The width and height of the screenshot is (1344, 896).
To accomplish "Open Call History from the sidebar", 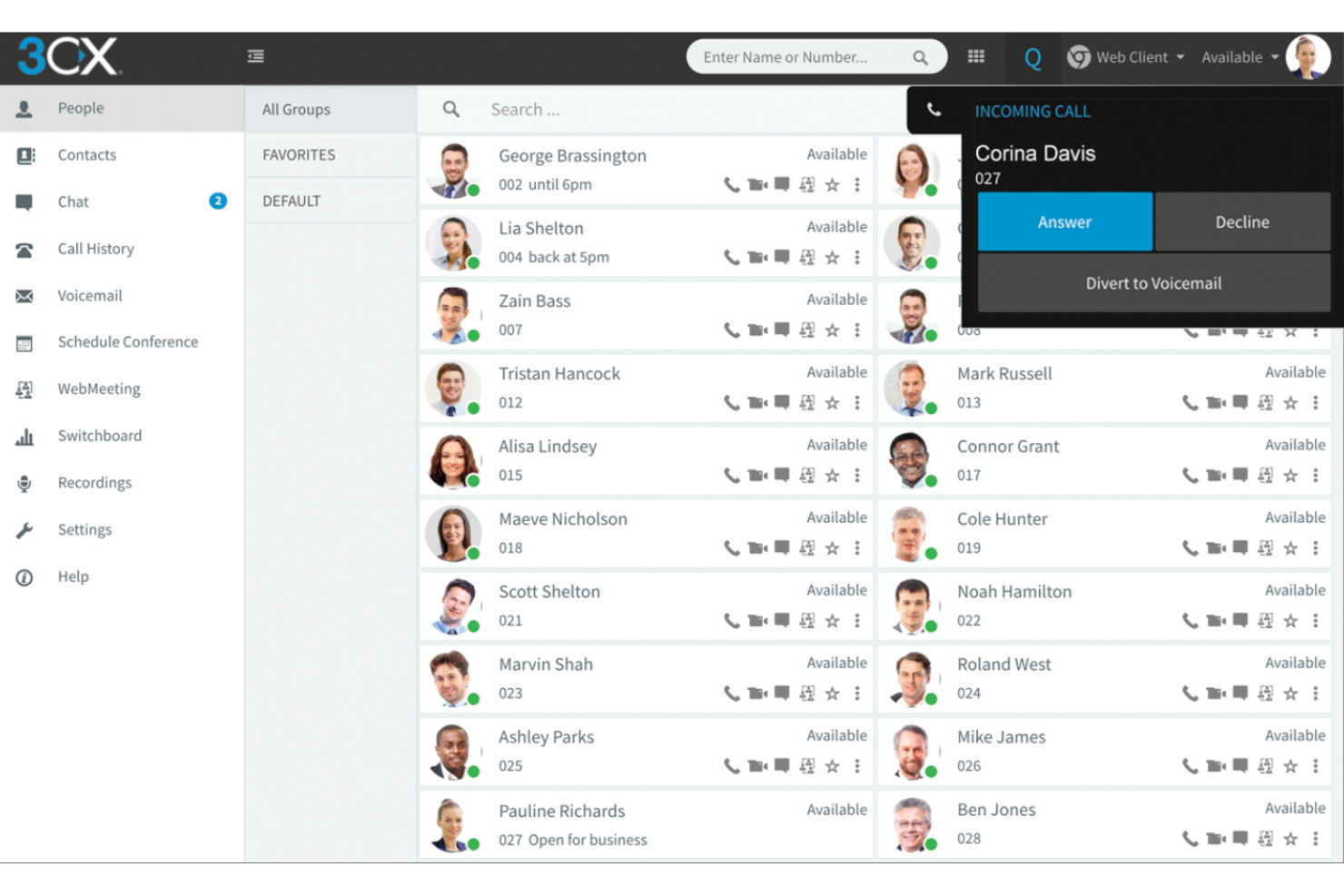I will 95,248.
